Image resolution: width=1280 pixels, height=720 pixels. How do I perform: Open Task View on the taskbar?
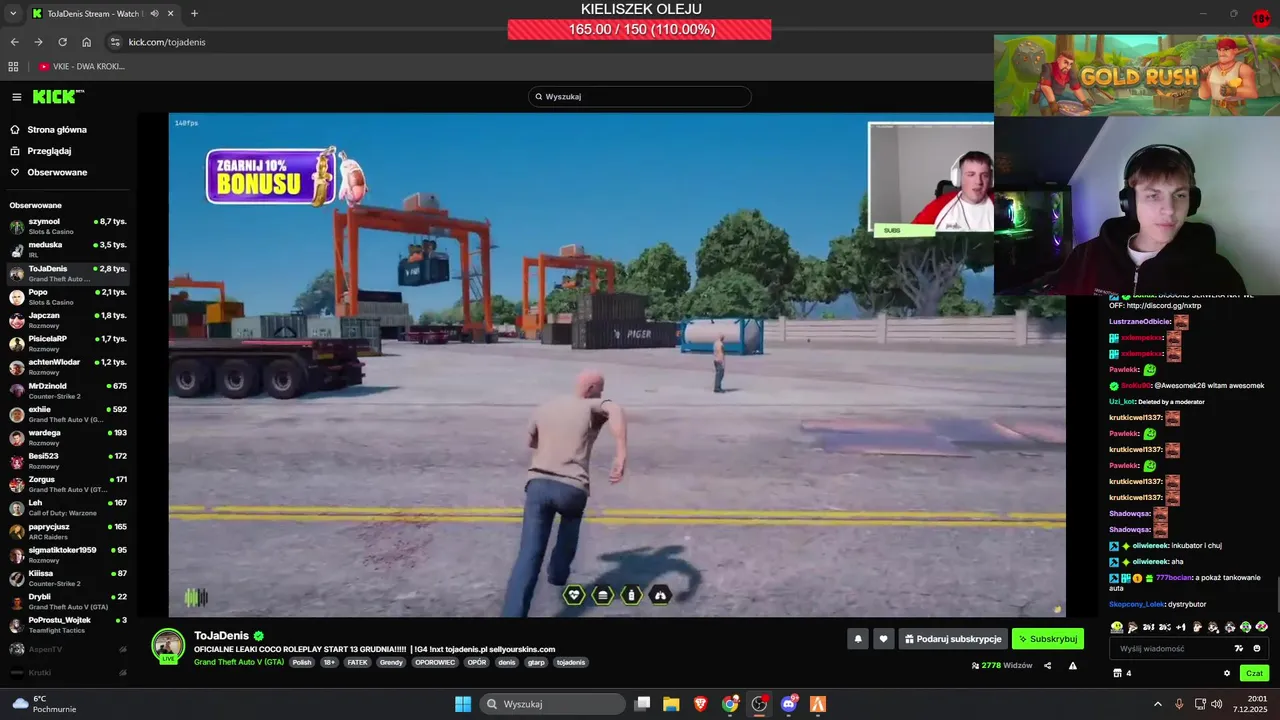[643, 704]
